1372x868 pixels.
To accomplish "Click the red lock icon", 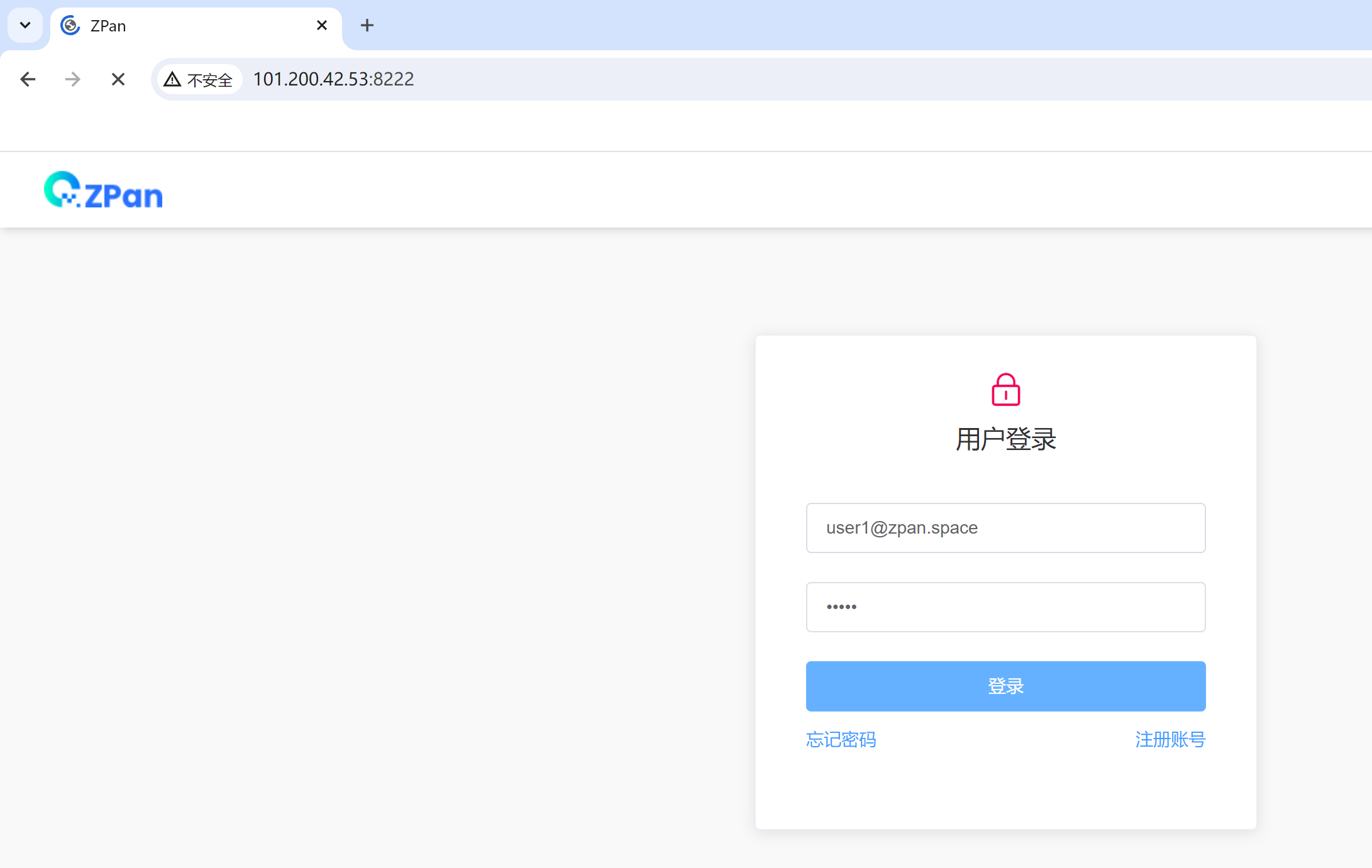I will point(1005,390).
